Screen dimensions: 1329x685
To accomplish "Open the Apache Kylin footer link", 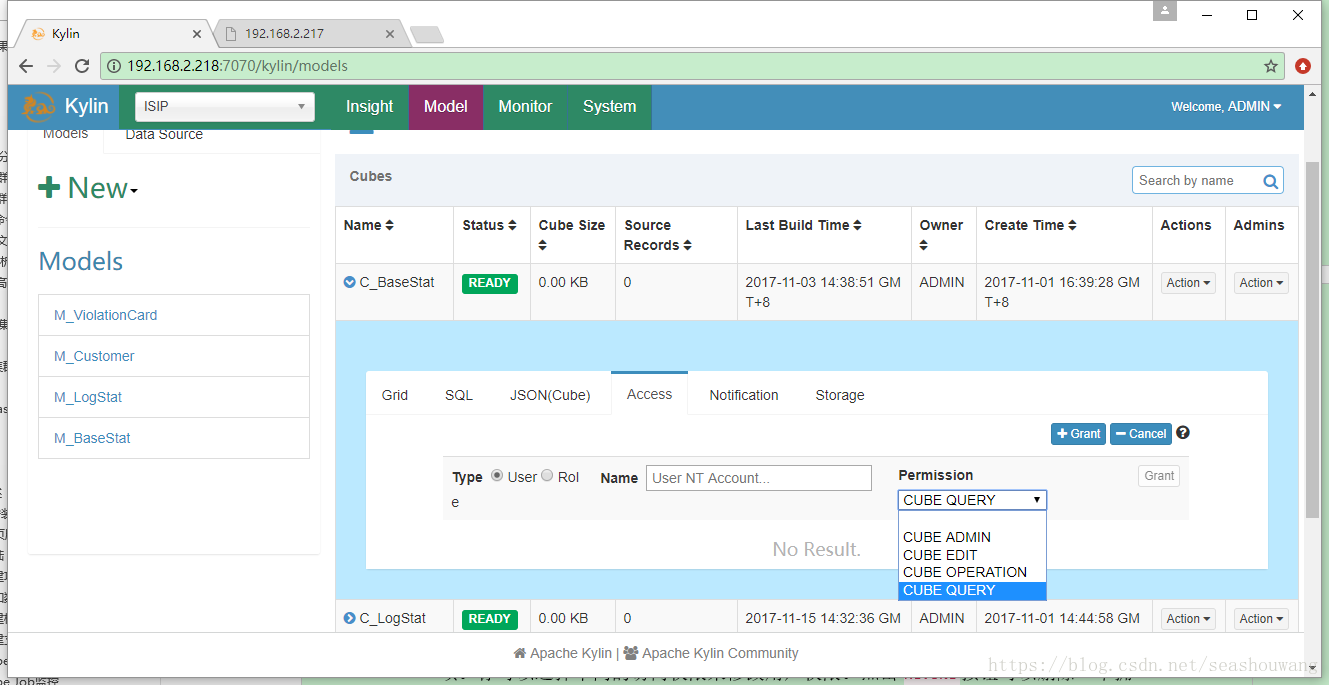I will [562, 653].
